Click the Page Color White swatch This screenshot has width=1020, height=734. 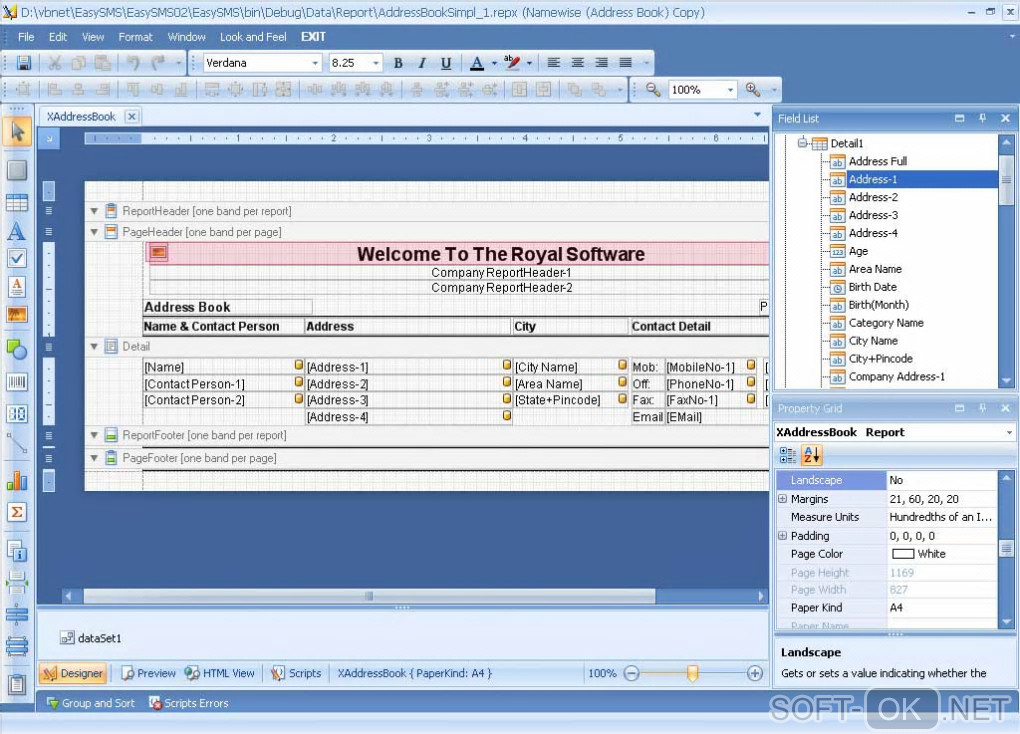coord(903,554)
